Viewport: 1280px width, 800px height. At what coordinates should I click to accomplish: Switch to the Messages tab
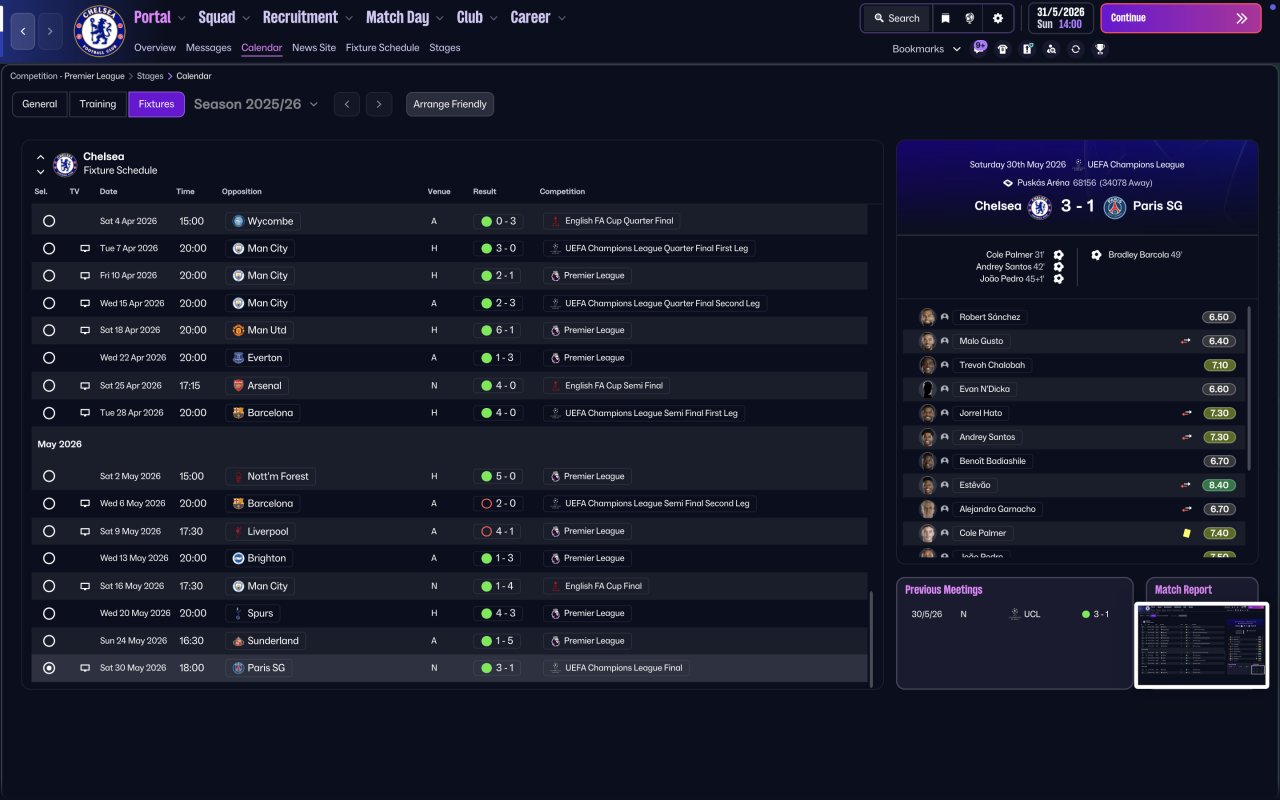point(208,48)
